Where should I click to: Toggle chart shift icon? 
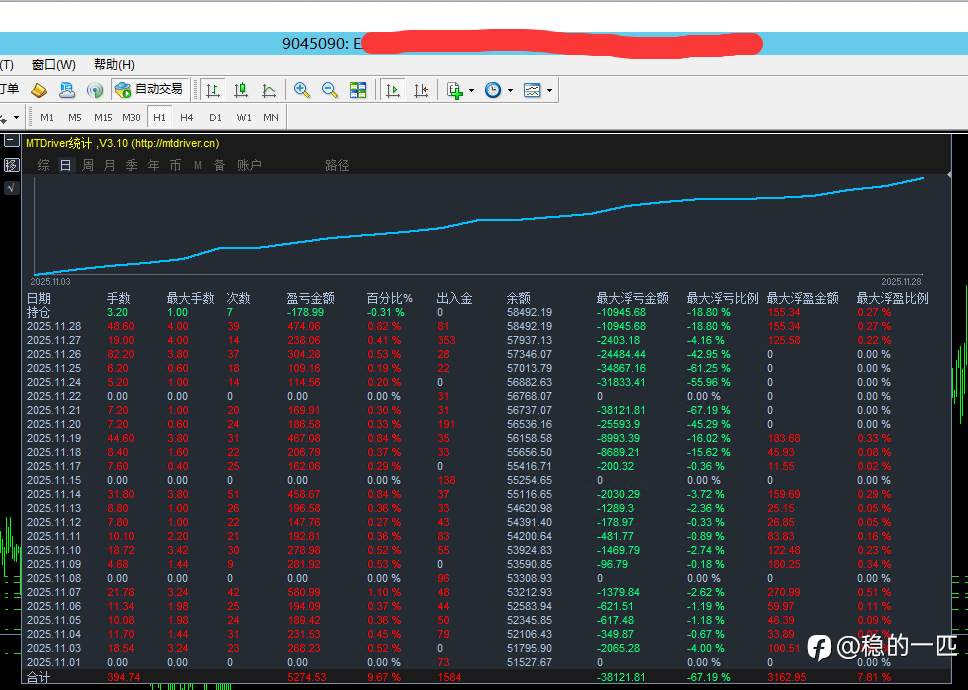click(421, 90)
